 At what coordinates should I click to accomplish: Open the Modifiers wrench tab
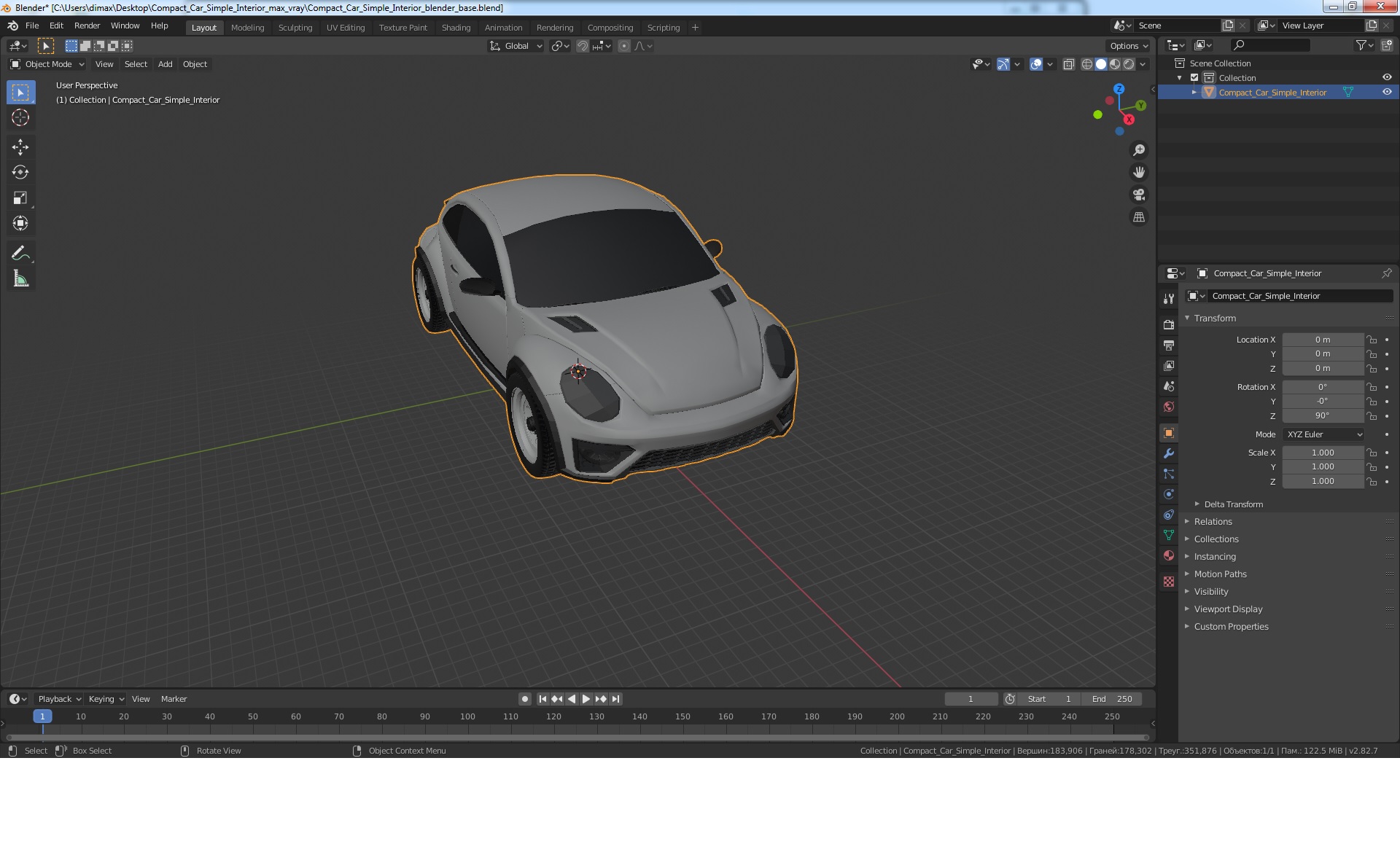pos(1169,453)
